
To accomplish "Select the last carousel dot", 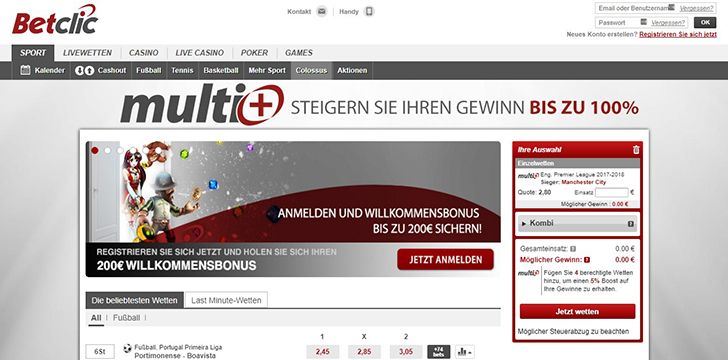I will [158, 151].
